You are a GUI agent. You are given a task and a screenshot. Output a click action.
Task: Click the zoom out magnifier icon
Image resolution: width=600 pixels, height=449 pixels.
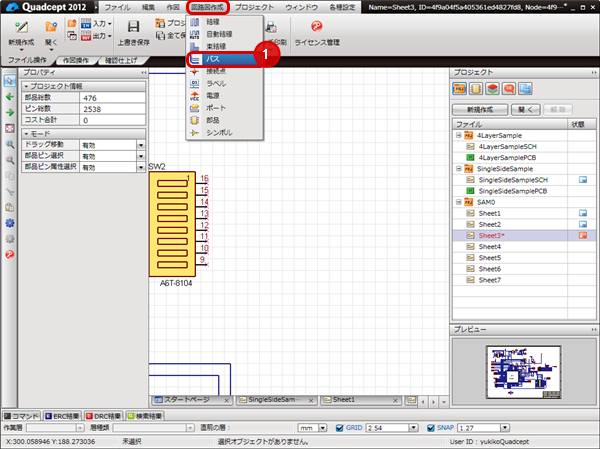(x=10, y=160)
